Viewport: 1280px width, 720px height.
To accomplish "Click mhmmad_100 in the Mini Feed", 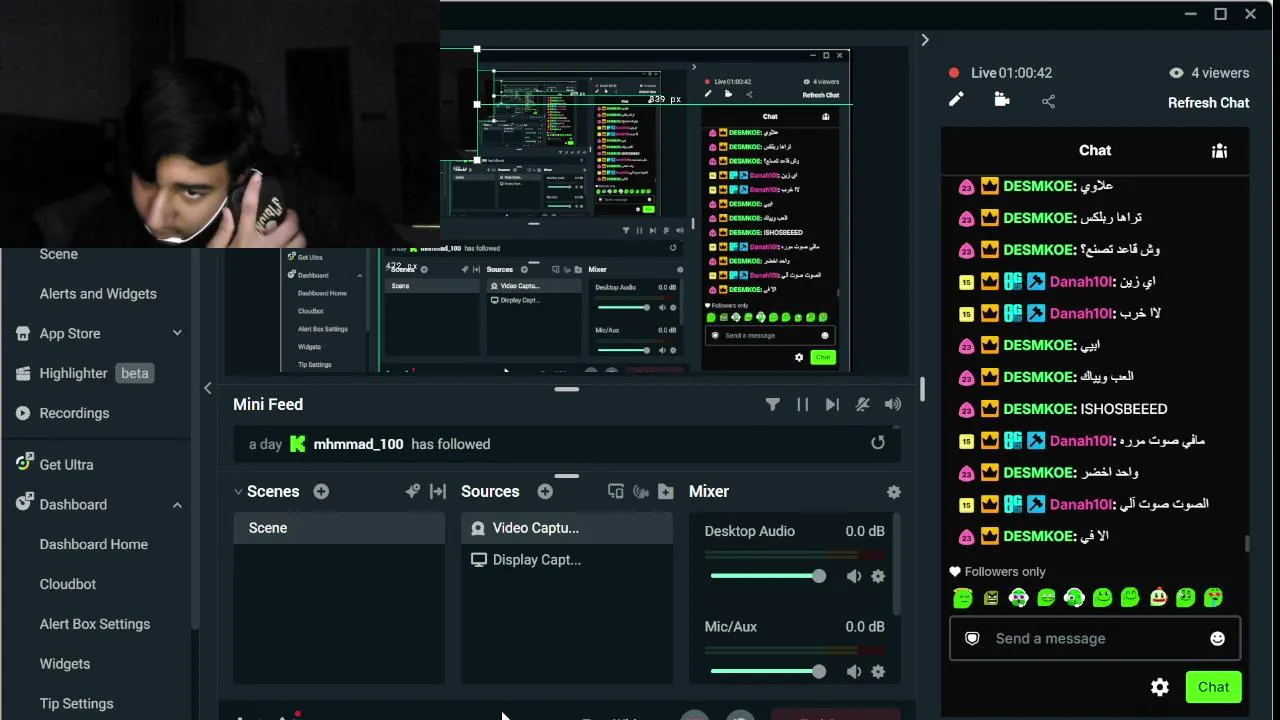I will click(x=358, y=444).
